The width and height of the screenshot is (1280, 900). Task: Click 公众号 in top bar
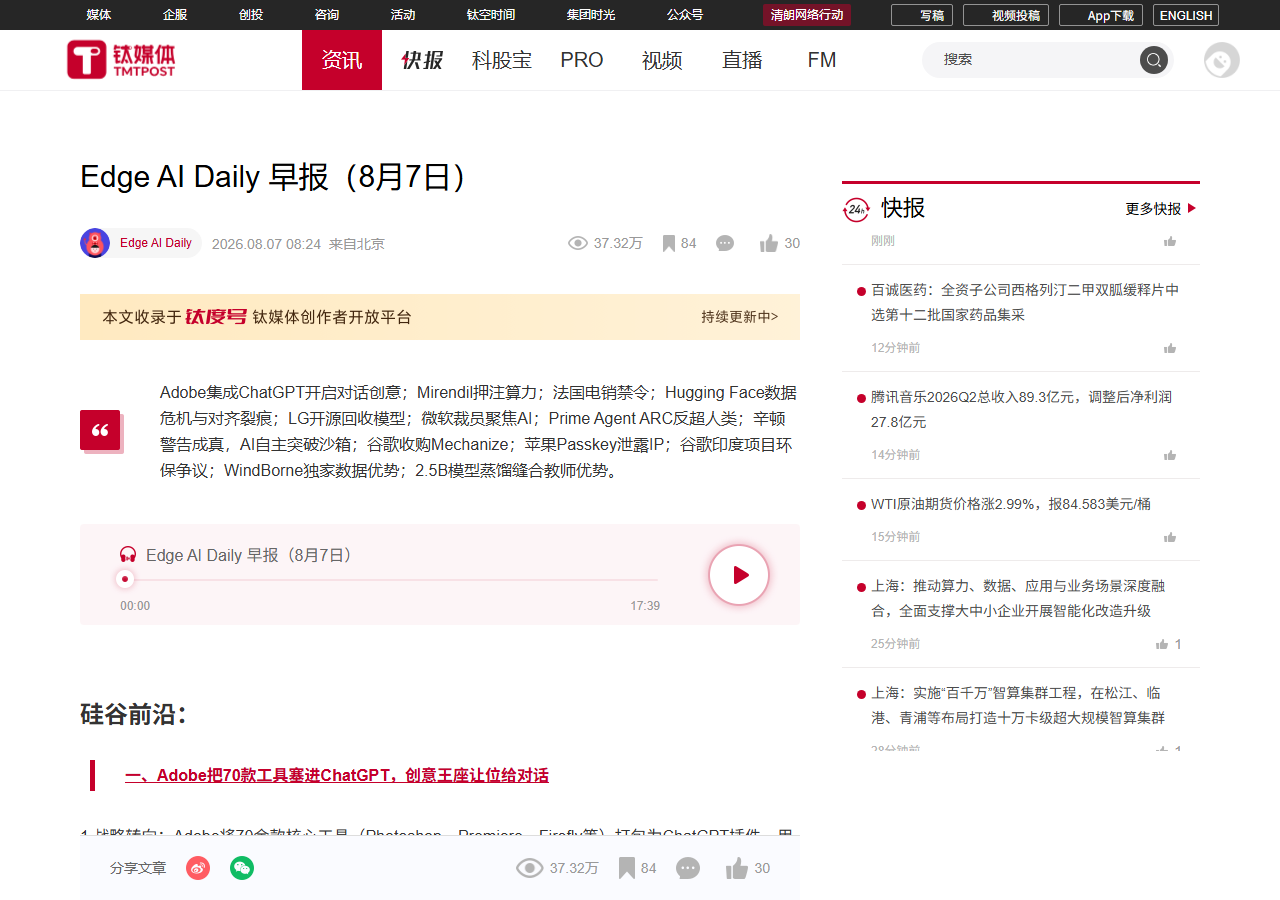coord(685,15)
